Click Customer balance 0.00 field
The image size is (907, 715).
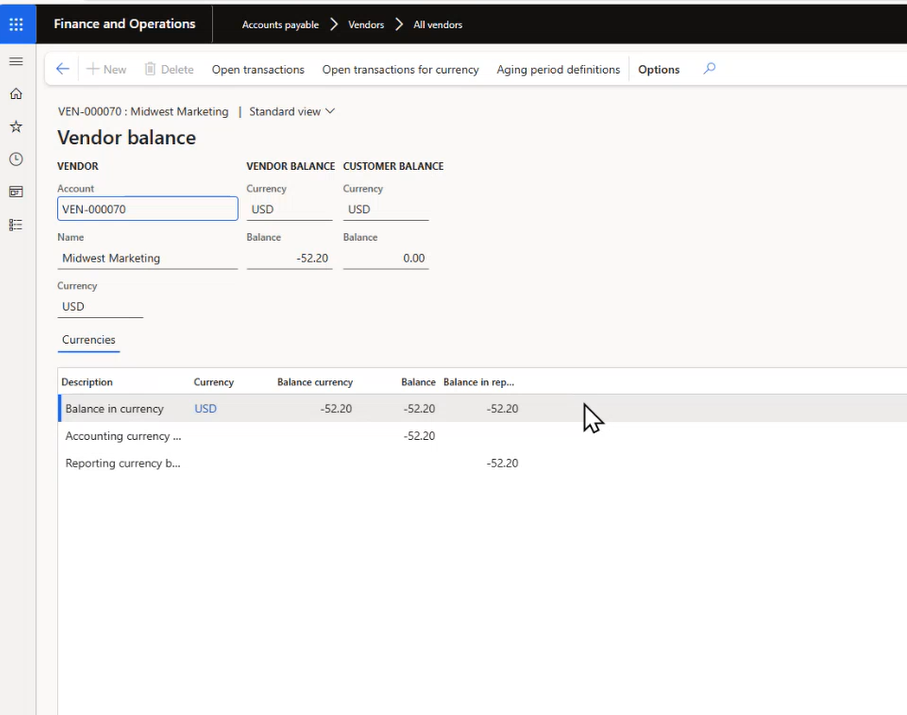click(x=386, y=258)
